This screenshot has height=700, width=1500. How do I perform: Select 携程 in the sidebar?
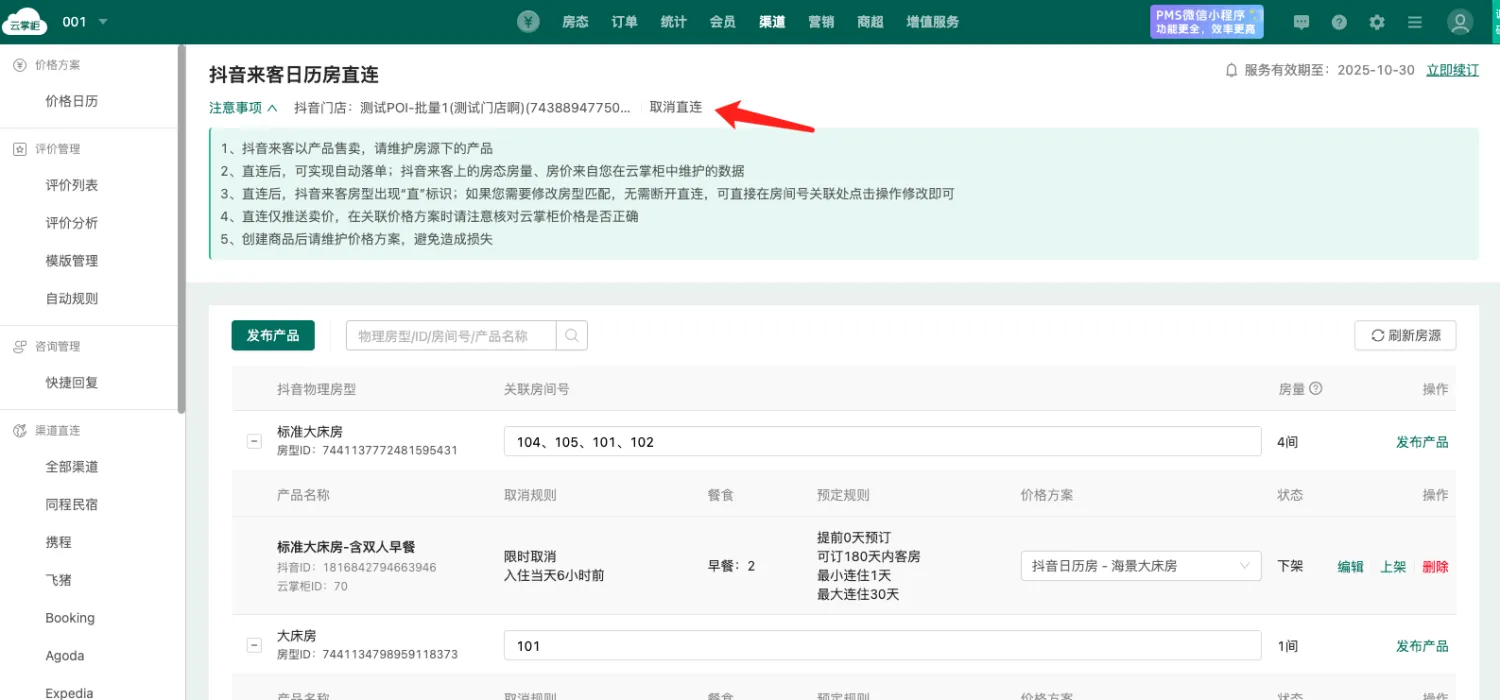point(58,543)
